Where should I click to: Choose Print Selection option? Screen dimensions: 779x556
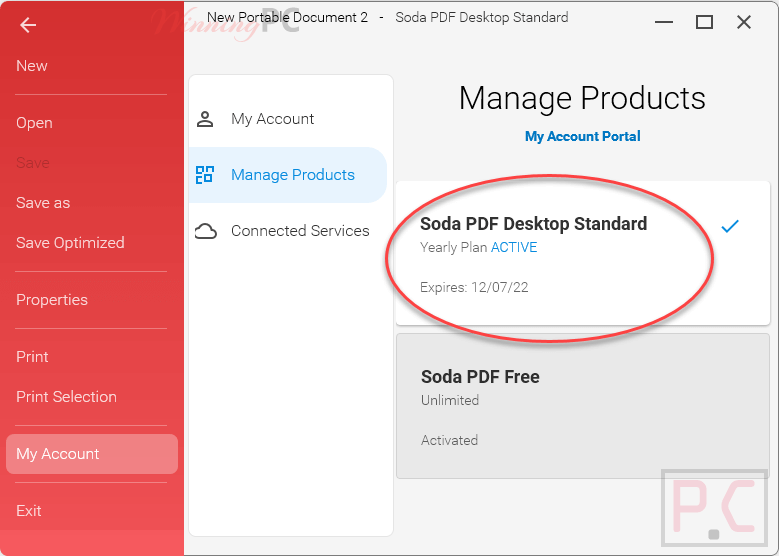(67, 397)
